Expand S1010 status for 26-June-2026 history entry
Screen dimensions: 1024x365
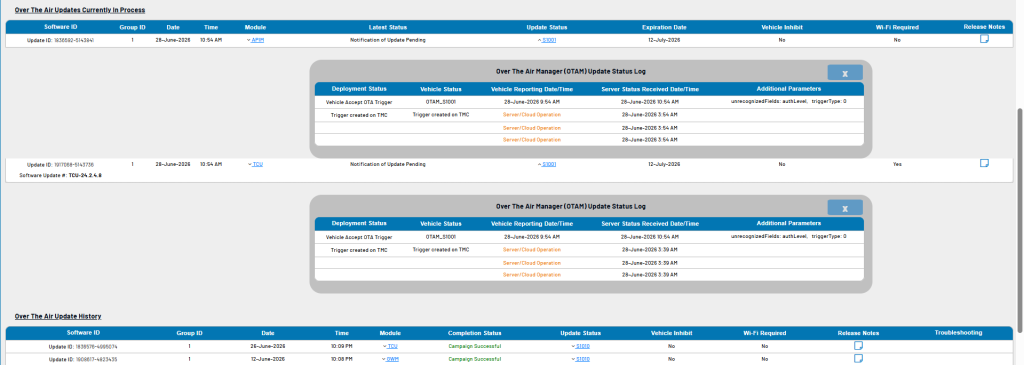coord(581,346)
